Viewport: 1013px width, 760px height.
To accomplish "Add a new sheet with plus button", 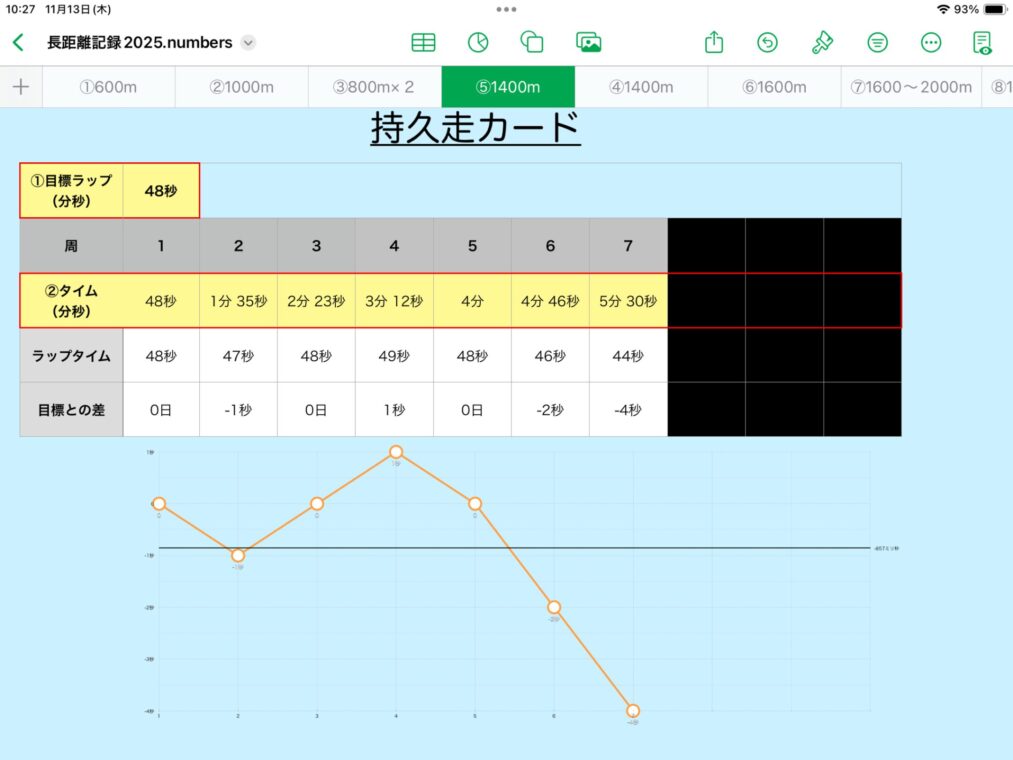I will pyautogui.click(x=21, y=87).
